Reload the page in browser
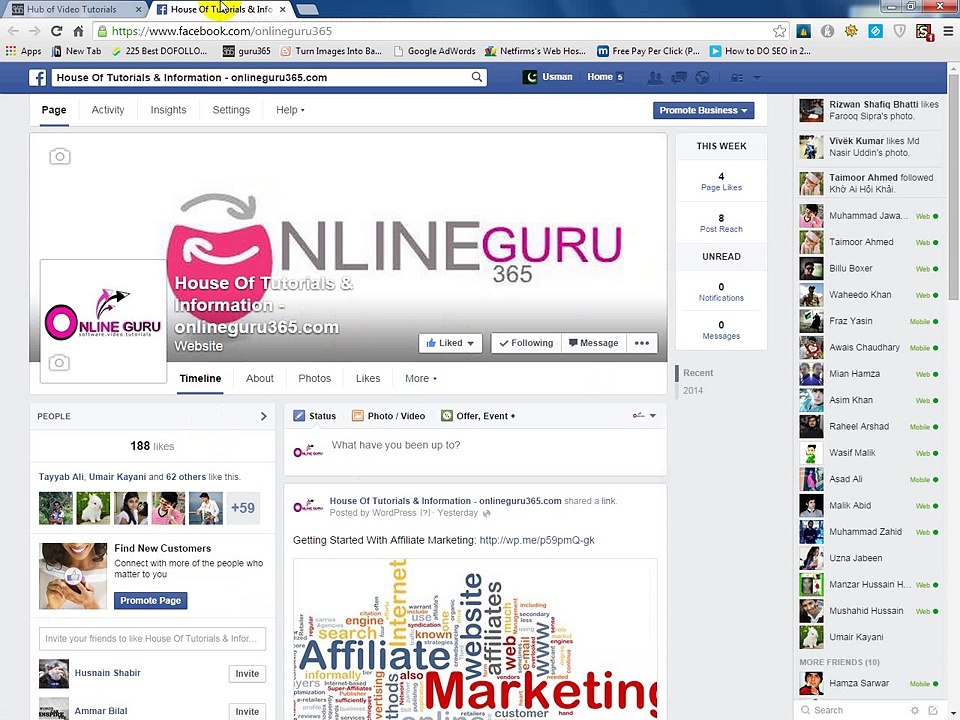Screen dimensions: 960x720 pos(56,31)
